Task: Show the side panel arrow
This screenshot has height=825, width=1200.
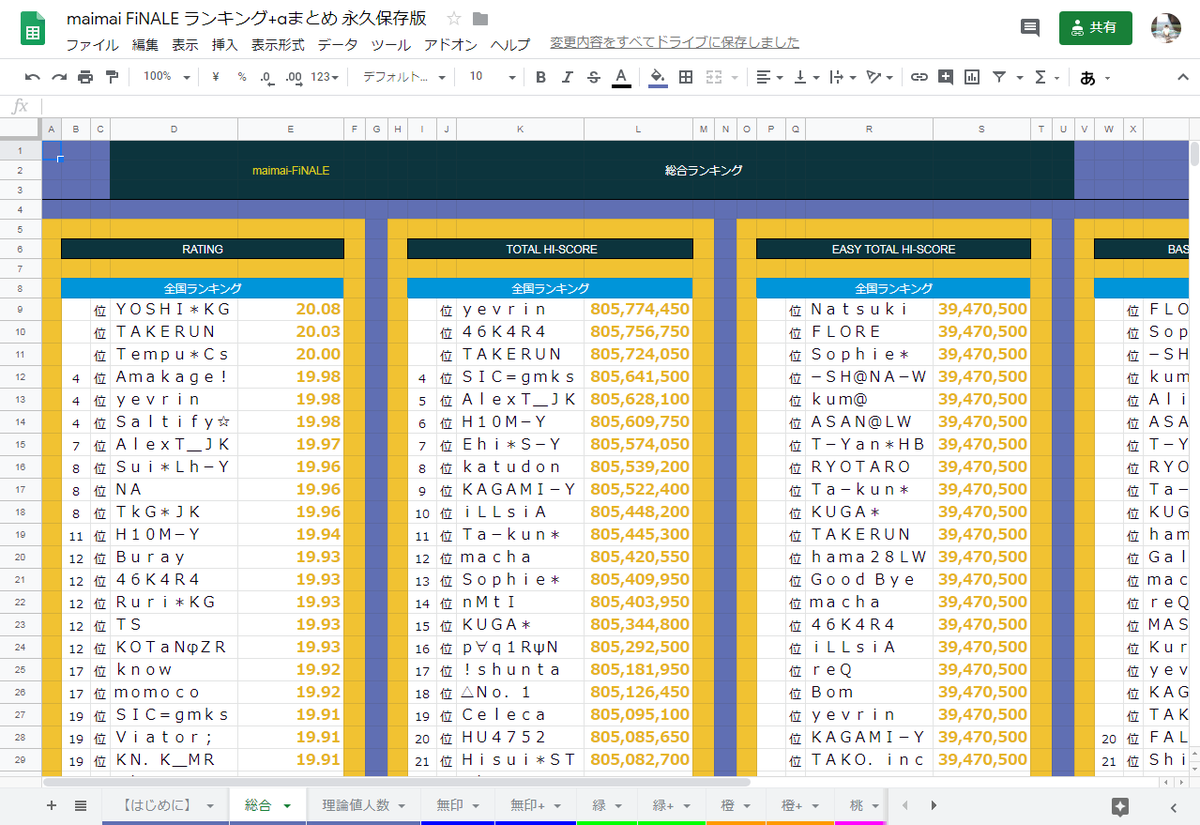Action: [x=1174, y=806]
